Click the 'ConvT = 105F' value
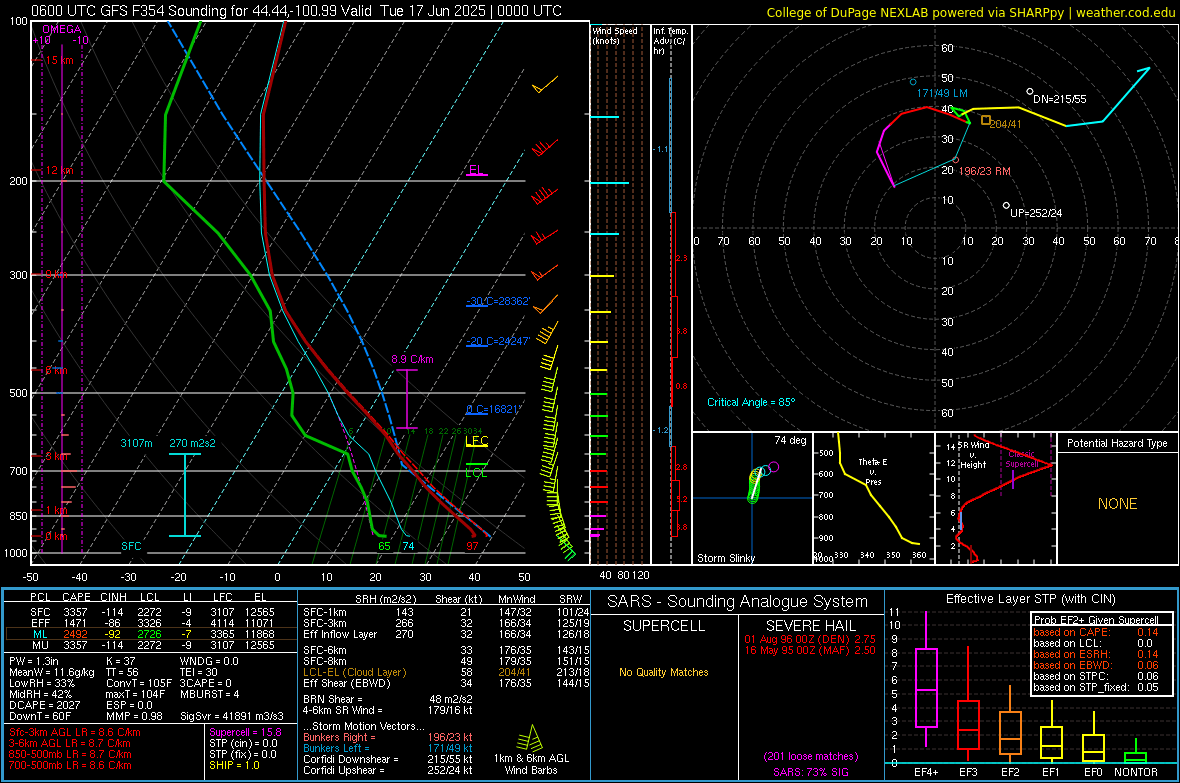Screen dimensions: 1180x783 coord(139,683)
